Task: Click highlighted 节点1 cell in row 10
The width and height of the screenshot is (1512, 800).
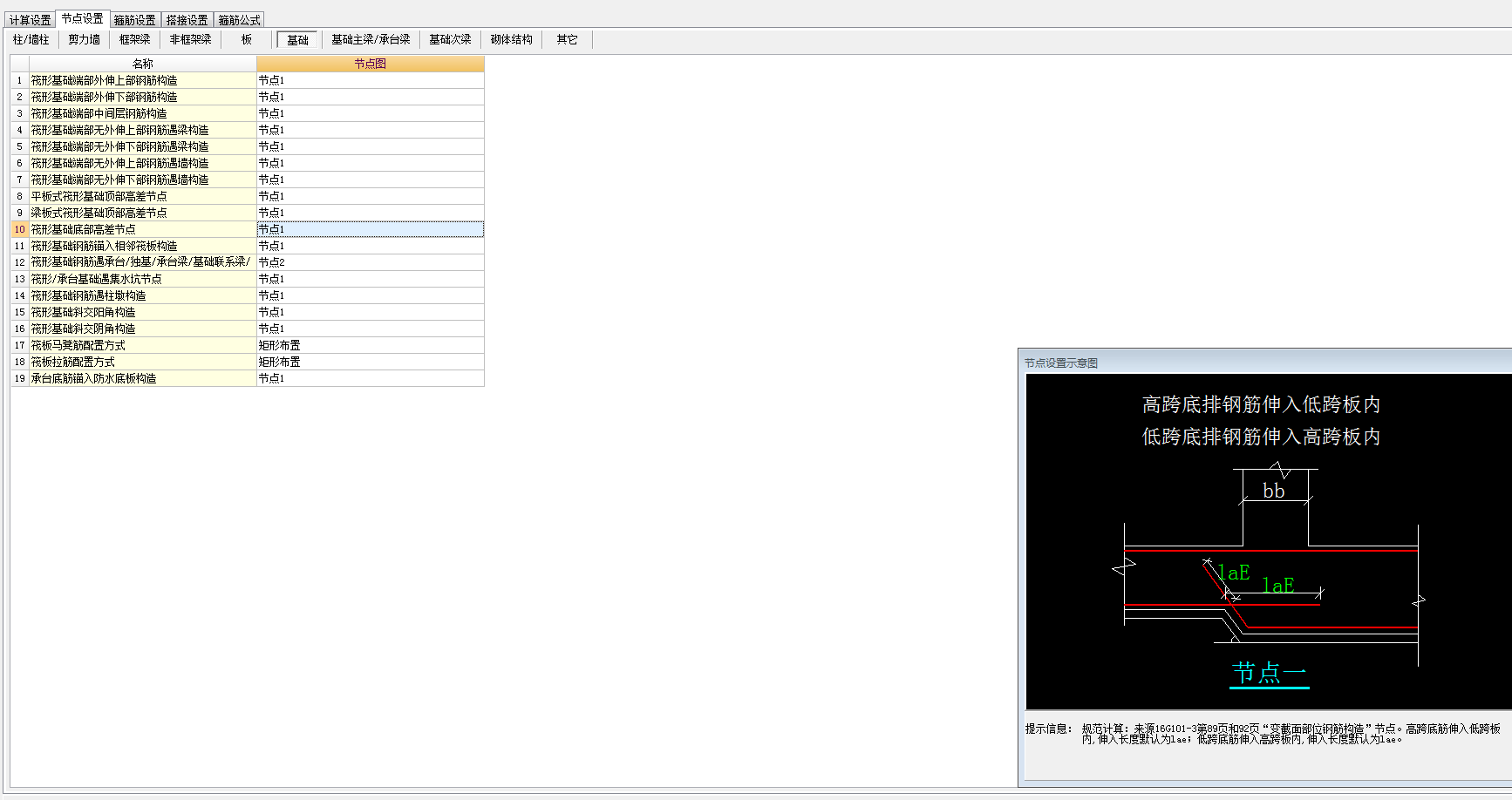Action: (370, 229)
